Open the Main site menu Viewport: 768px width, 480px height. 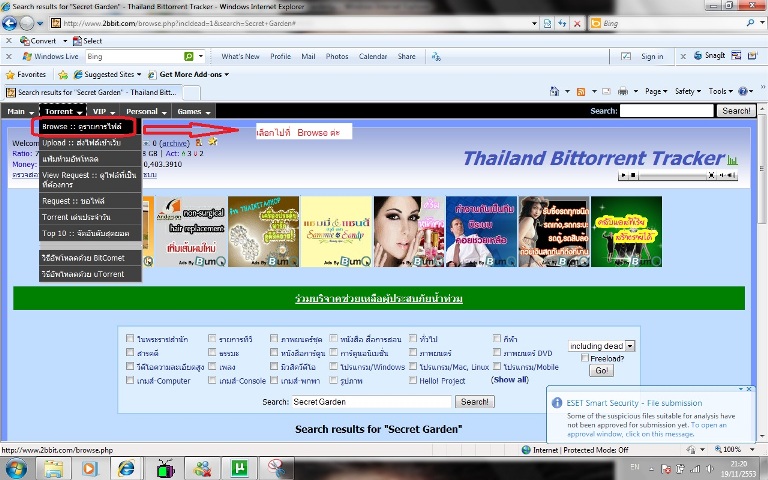click(x=21, y=111)
